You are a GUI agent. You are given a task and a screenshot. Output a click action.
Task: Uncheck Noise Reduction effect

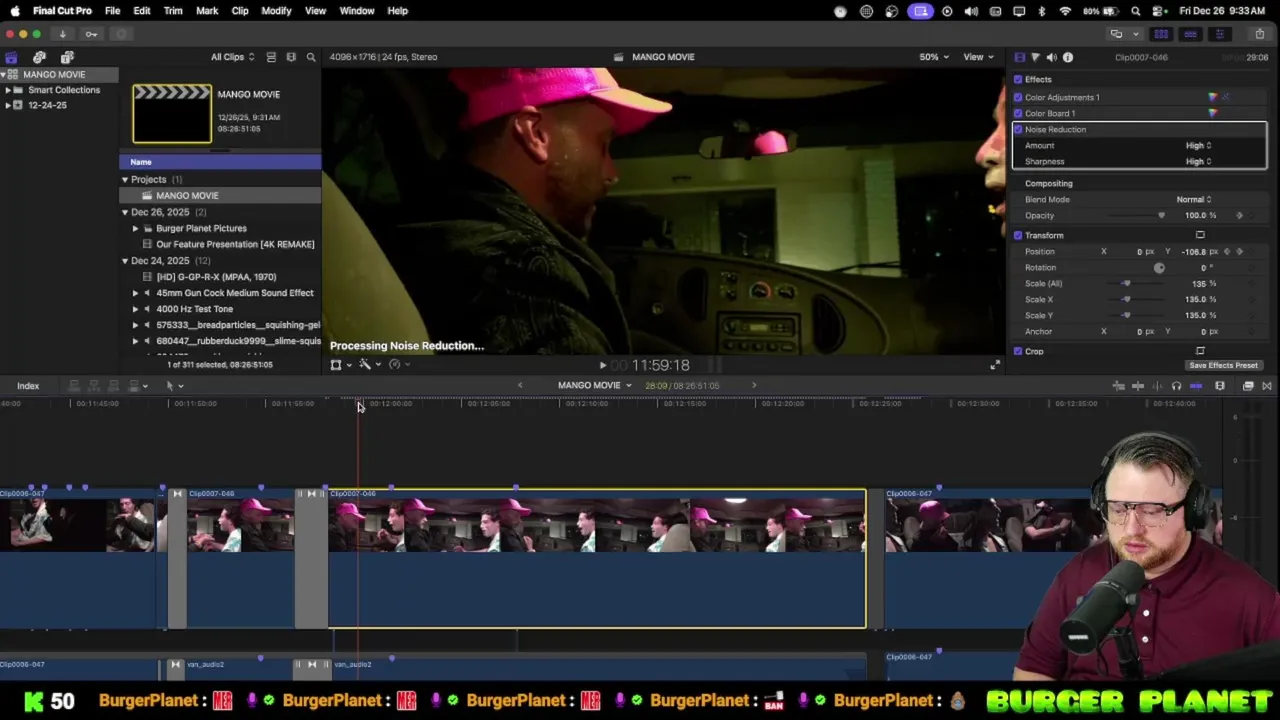click(x=1018, y=129)
